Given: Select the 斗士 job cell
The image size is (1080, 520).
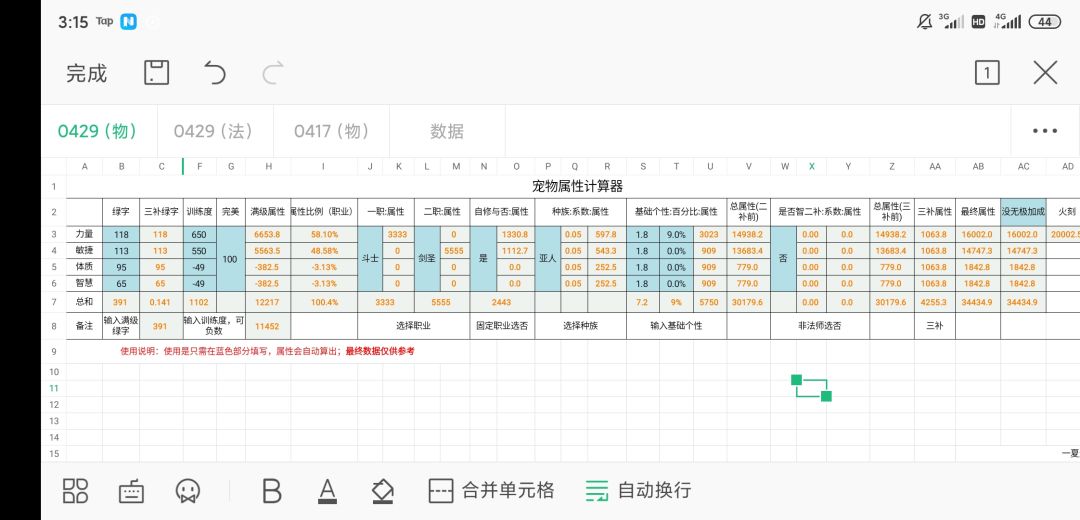Looking at the screenshot, I should [370, 258].
